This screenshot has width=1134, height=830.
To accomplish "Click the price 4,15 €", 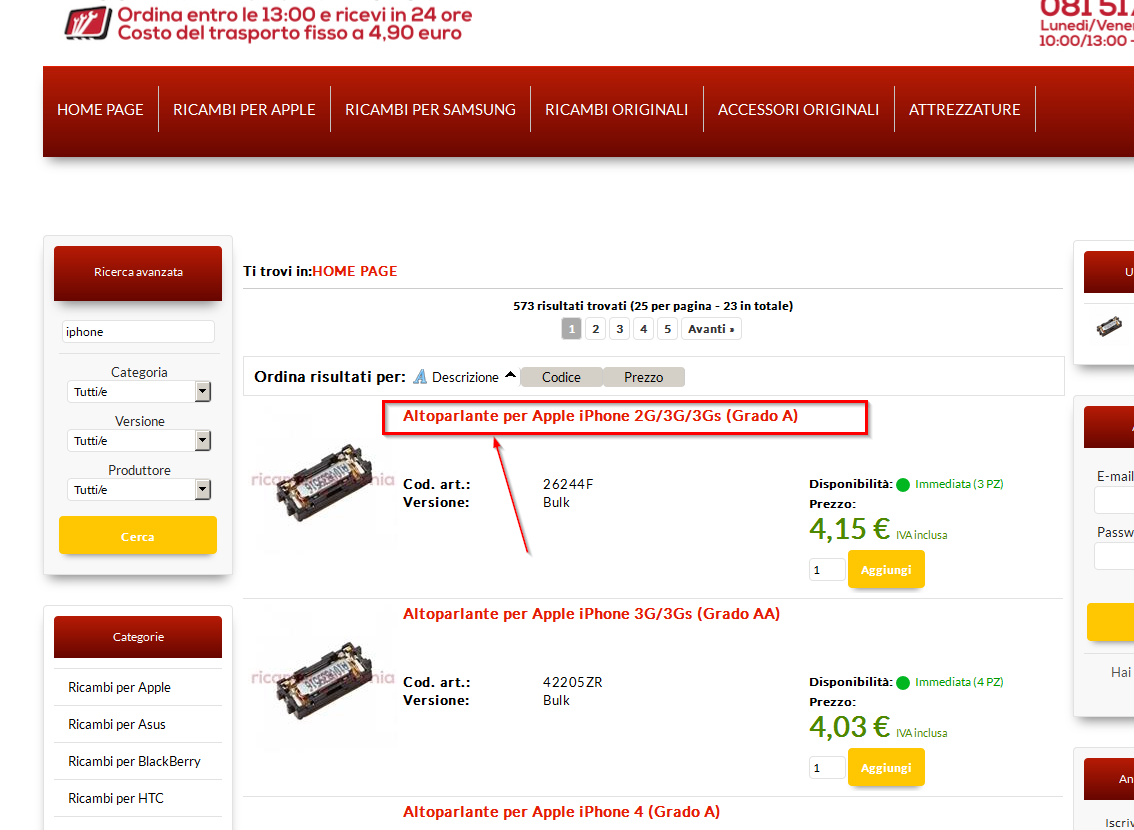I will click(x=849, y=529).
